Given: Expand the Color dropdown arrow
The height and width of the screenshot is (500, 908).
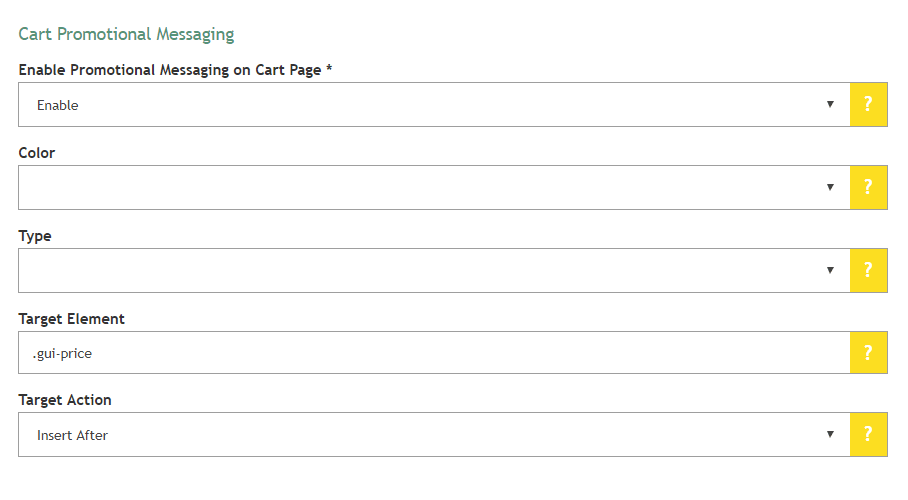Looking at the screenshot, I should (830, 187).
